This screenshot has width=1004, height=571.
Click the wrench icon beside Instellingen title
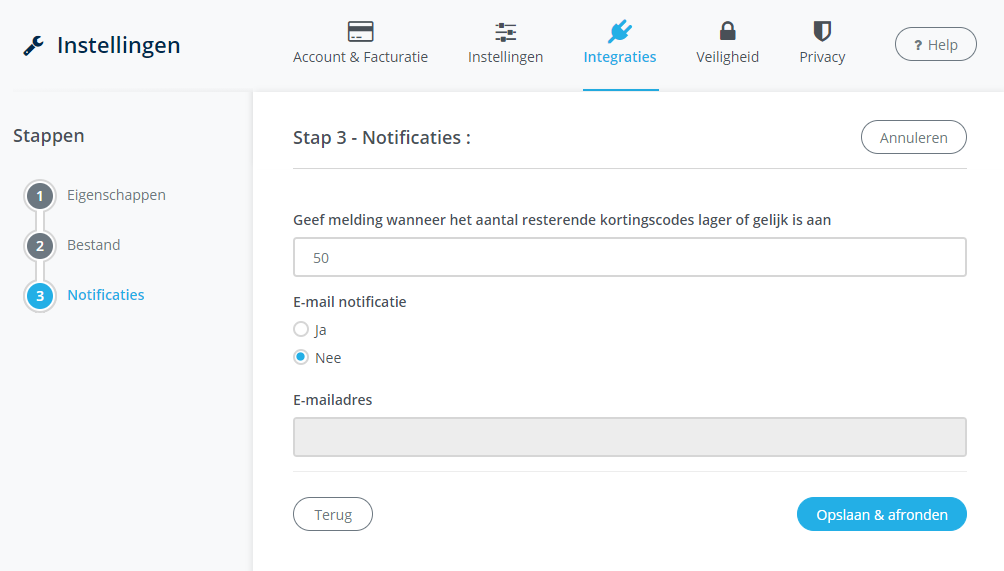(x=33, y=46)
